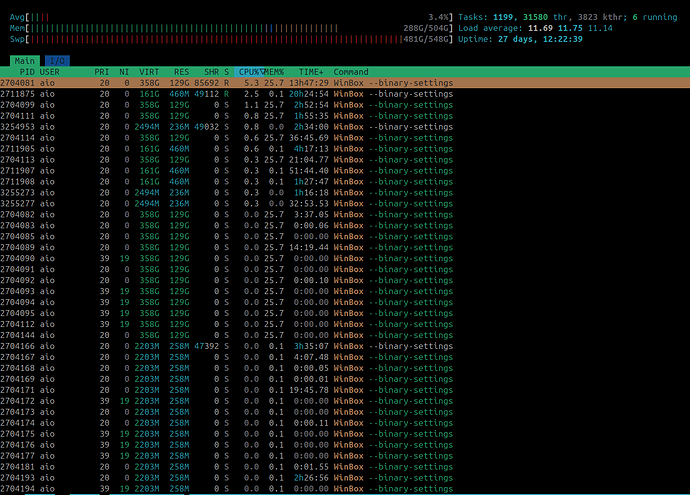The width and height of the screenshot is (690, 495).
Task: Click the 481G/548G swap usage value
Action: (426, 39)
